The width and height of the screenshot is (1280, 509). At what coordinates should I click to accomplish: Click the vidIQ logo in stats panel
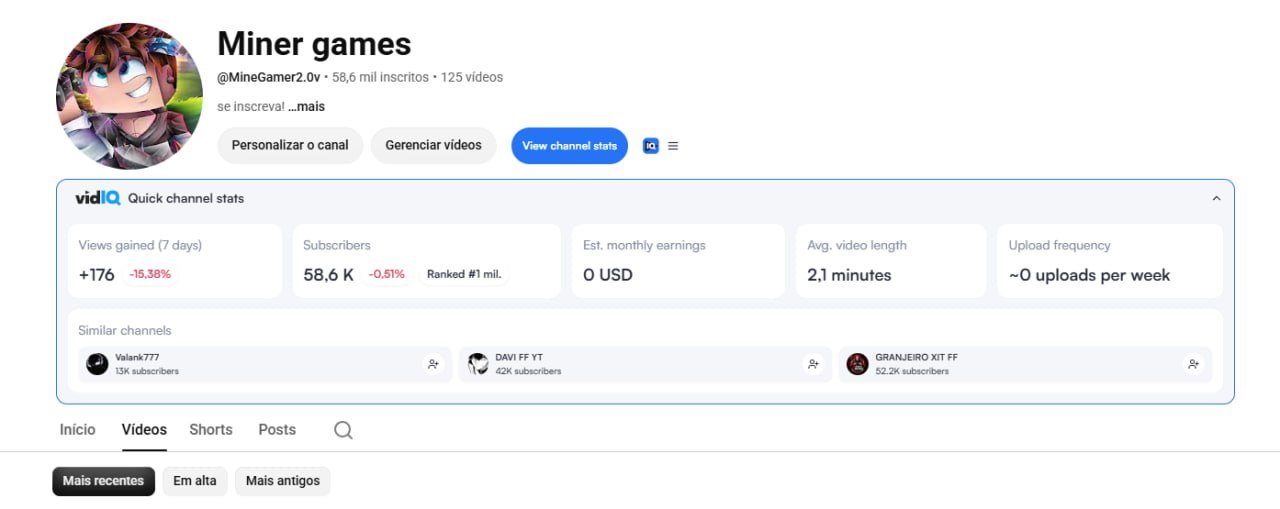pos(98,198)
